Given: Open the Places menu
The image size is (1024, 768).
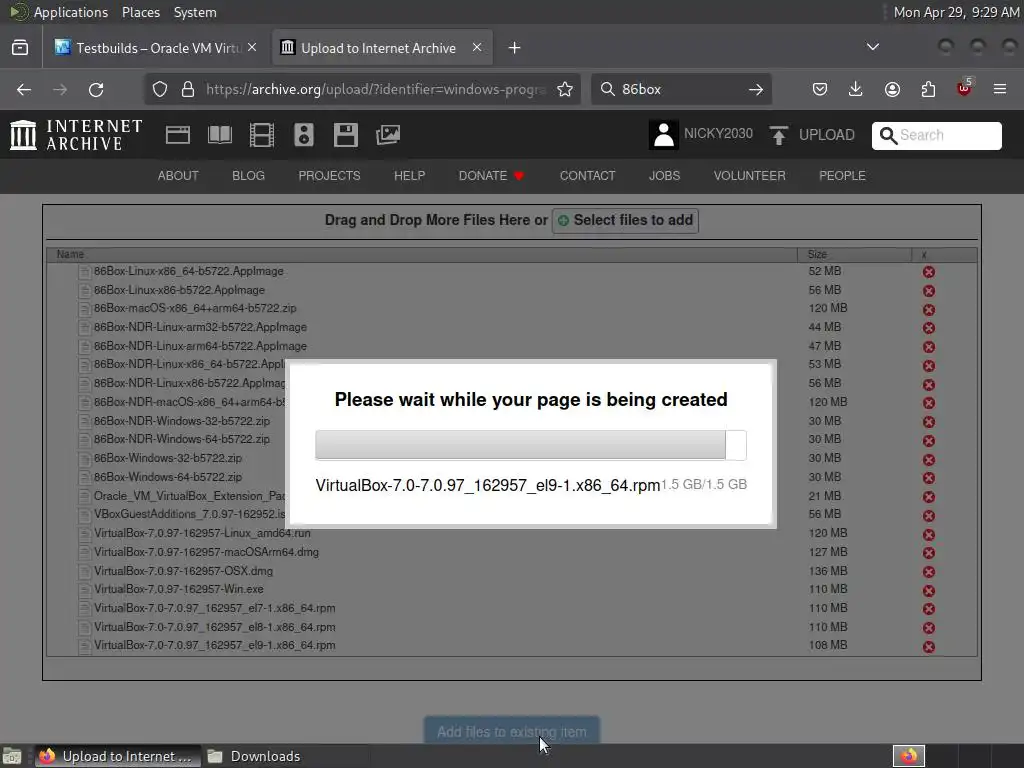Looking at the screenshot, I should click(140, 12).
